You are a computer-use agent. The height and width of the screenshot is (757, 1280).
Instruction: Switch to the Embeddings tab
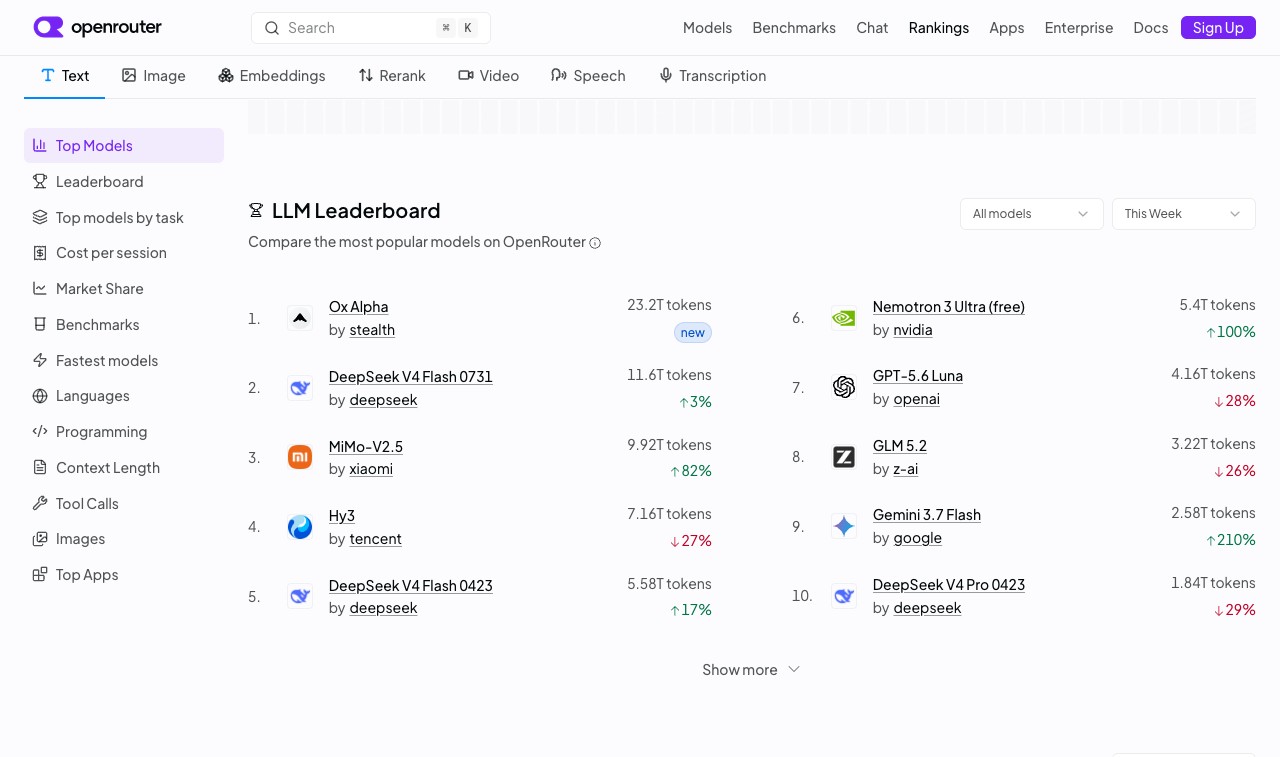click(272, 76)
